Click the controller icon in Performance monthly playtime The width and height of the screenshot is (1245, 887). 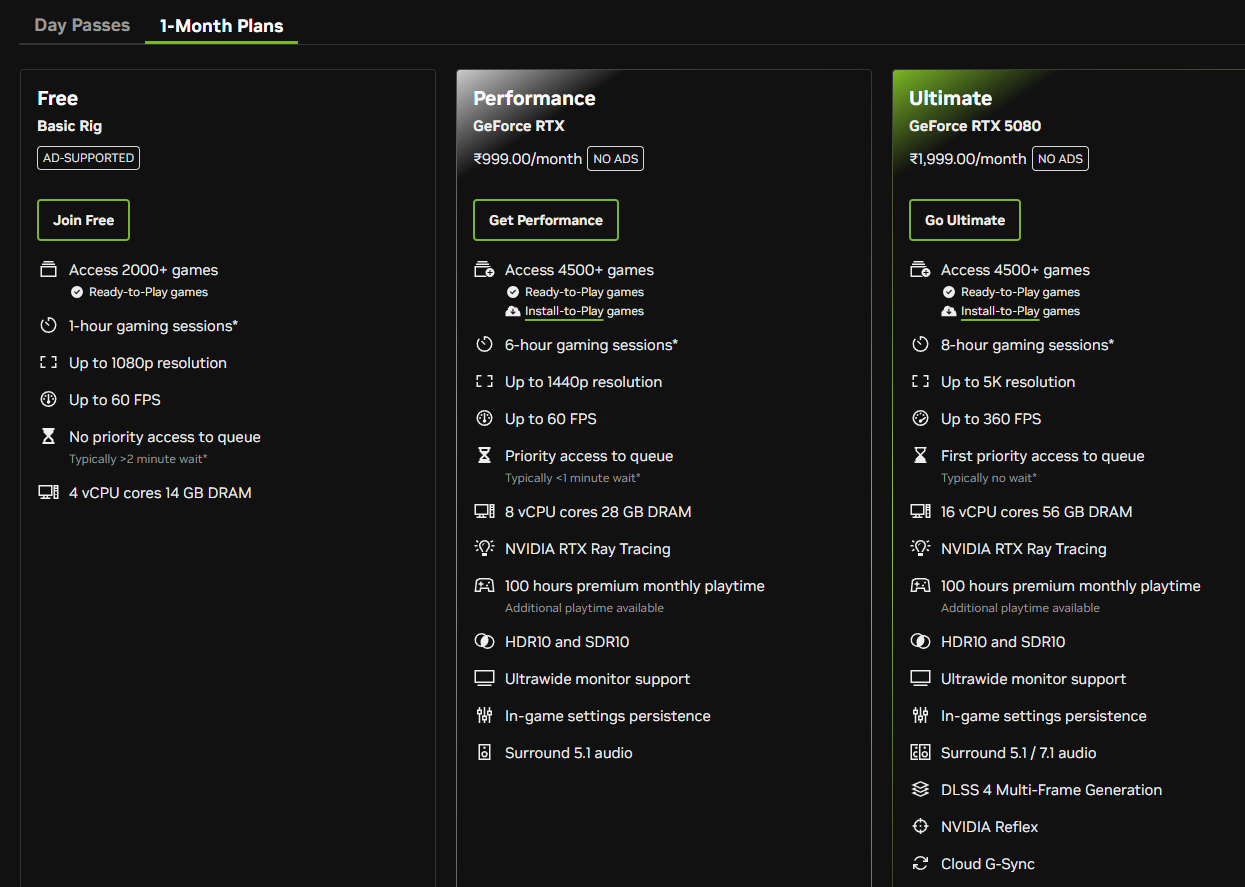[484, 585]
